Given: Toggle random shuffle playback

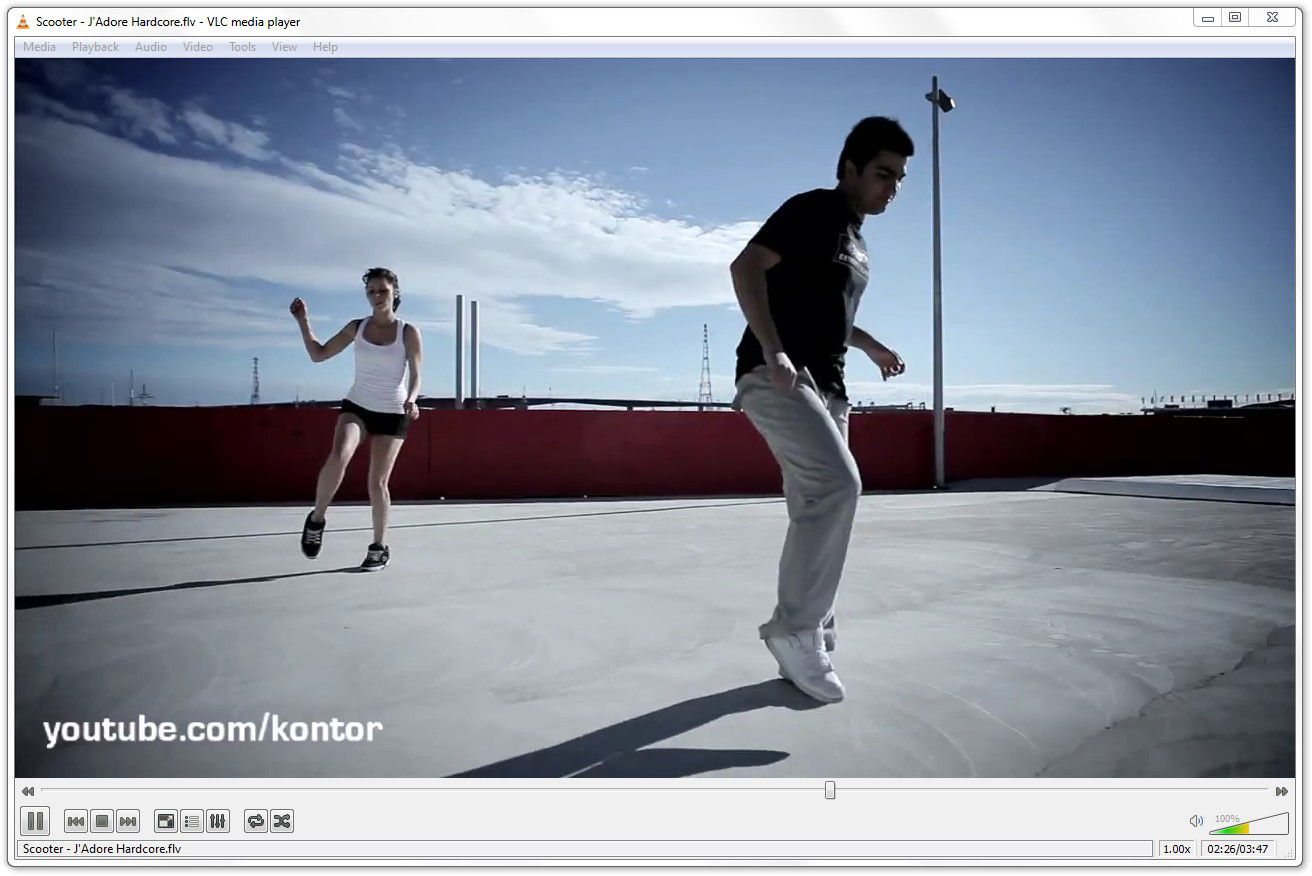Looking at the screenshot, I should tap(282, 822).
